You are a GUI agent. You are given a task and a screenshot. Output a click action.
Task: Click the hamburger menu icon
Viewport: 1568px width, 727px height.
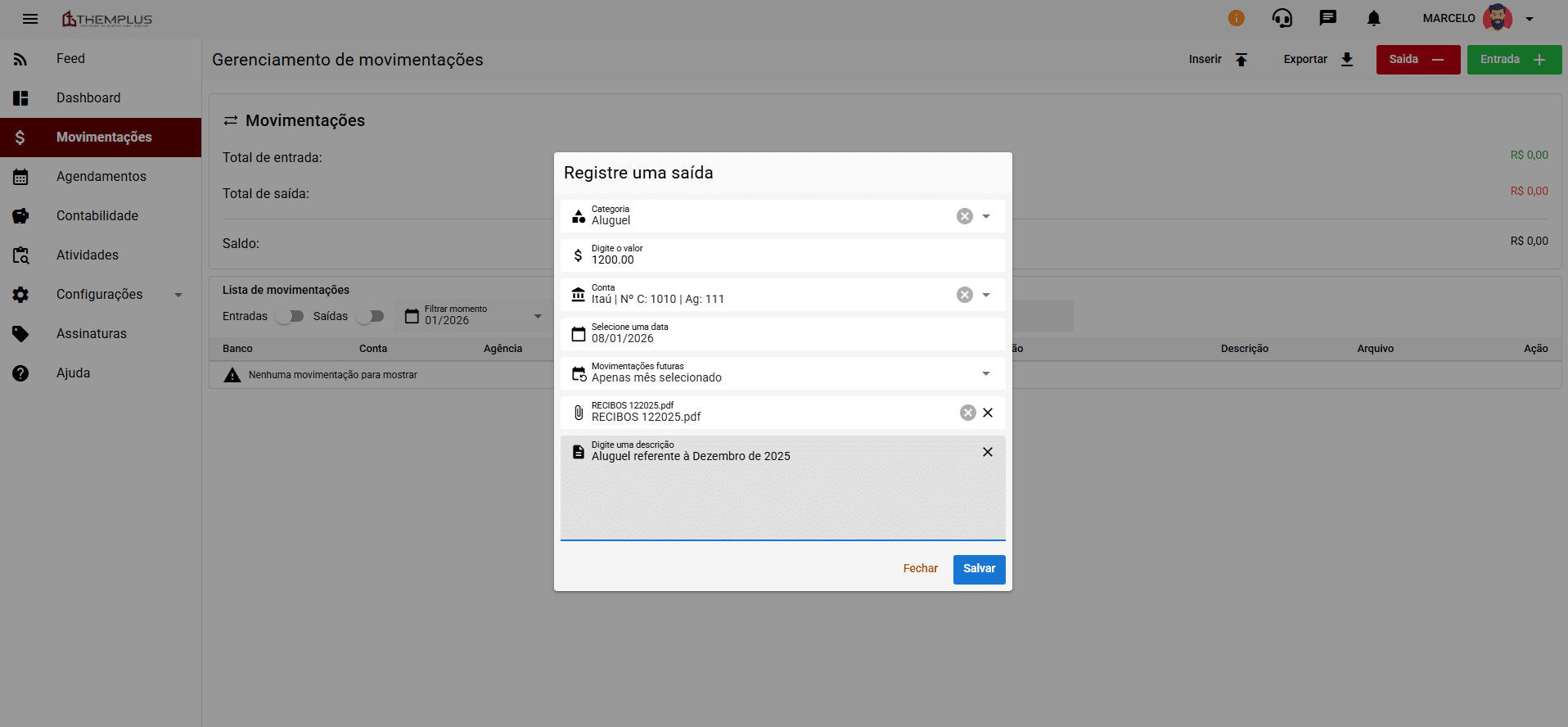[30, 19]
